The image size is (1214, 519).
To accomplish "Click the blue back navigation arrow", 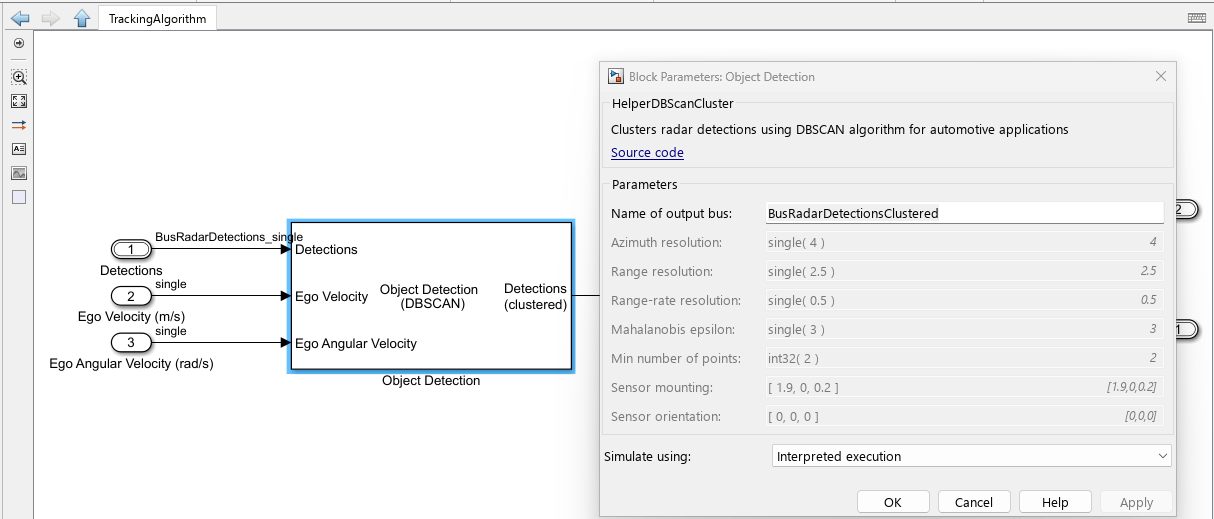I will pos(19,18).
